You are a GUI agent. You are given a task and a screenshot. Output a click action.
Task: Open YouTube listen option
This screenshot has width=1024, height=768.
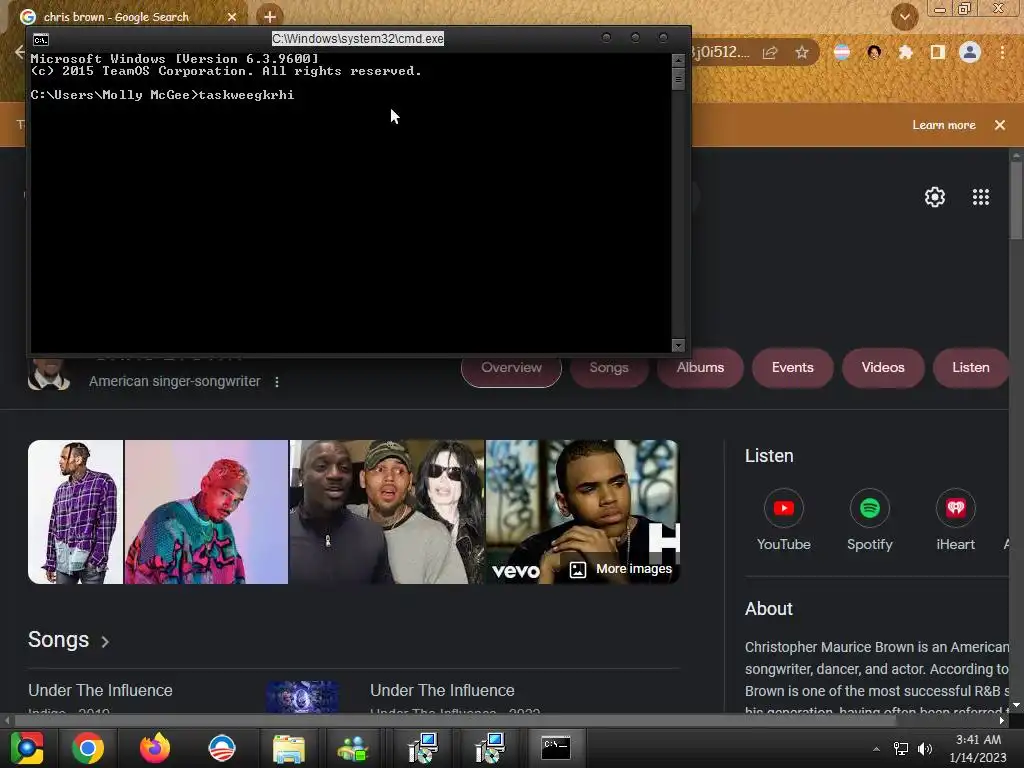click(x=784, y=520)
